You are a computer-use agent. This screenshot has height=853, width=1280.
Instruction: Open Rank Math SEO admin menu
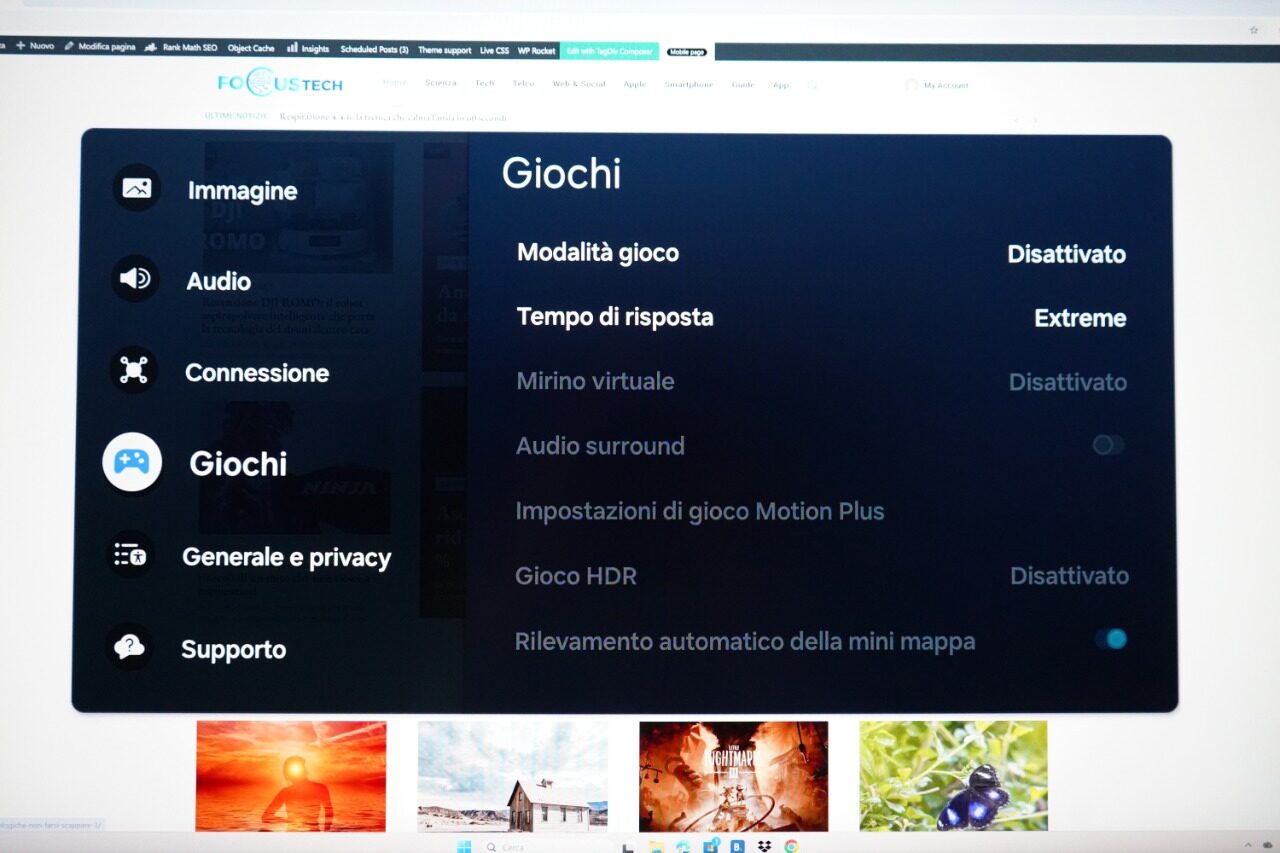(x=181, y=48)
